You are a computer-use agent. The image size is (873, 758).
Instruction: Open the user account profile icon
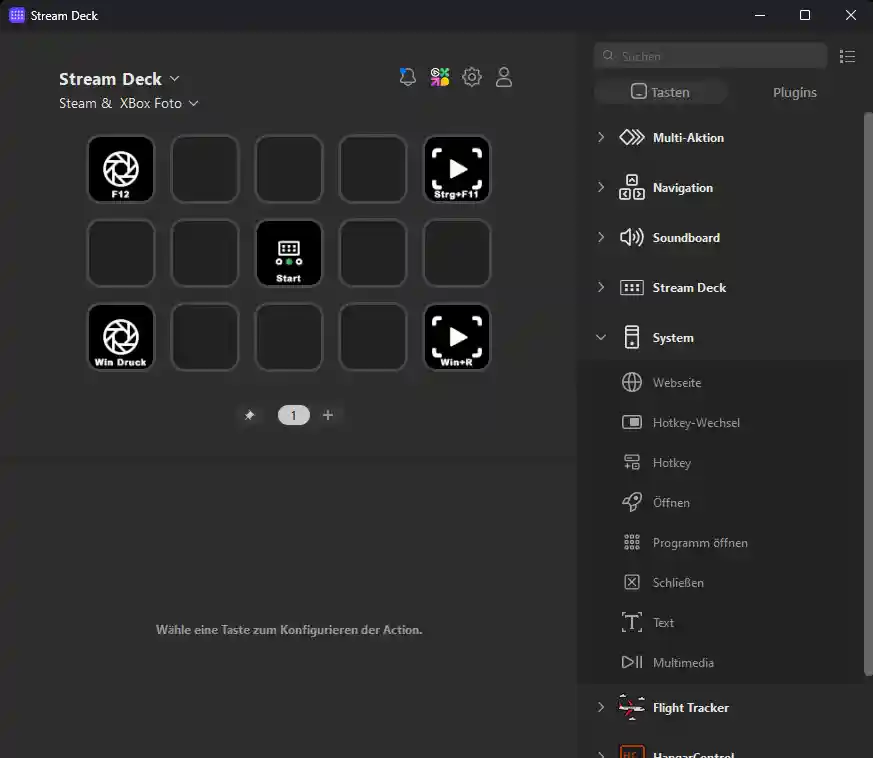[x=504, y=77]
